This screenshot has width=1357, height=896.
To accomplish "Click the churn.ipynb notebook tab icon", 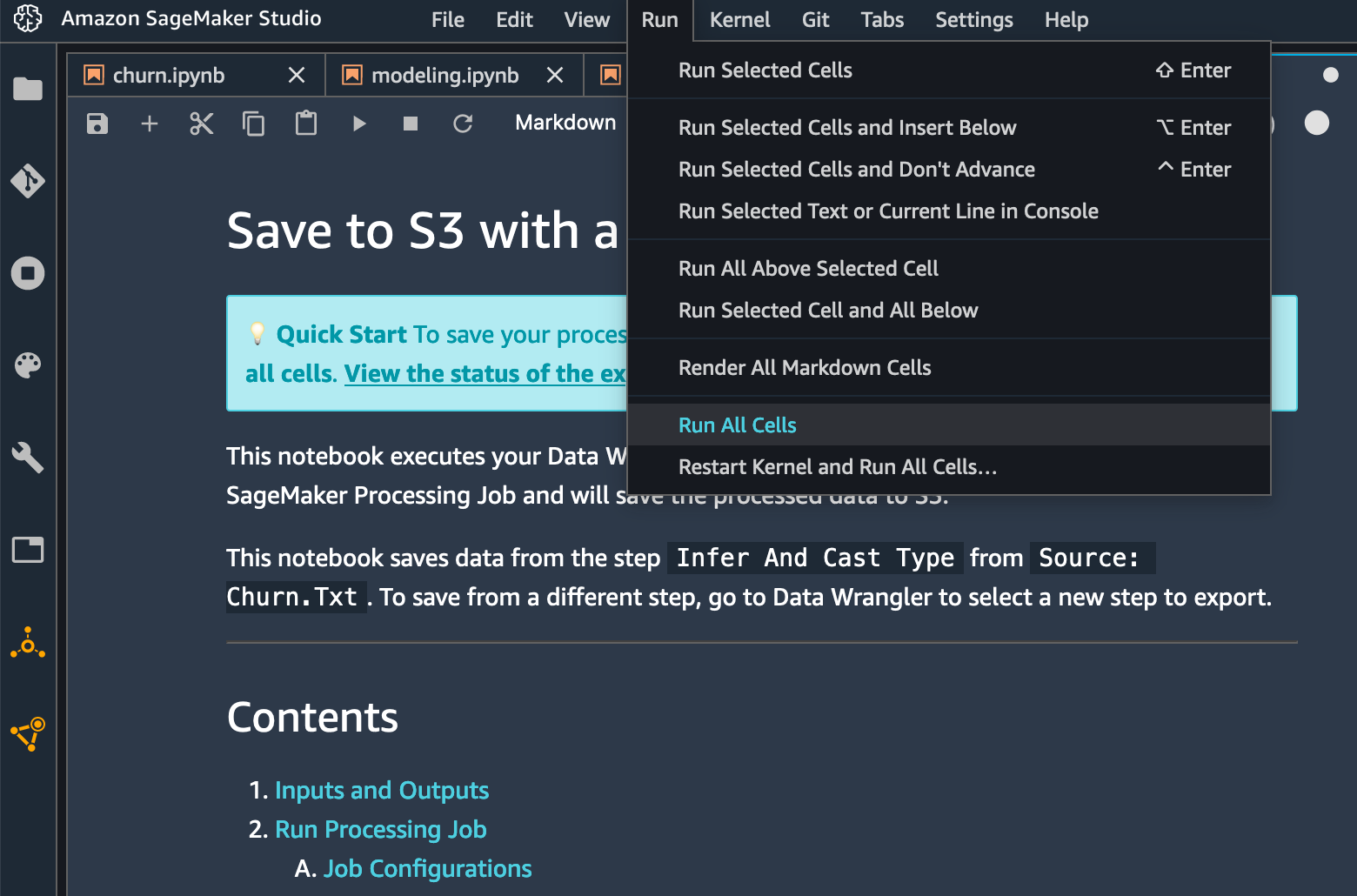I will [94, 75].
